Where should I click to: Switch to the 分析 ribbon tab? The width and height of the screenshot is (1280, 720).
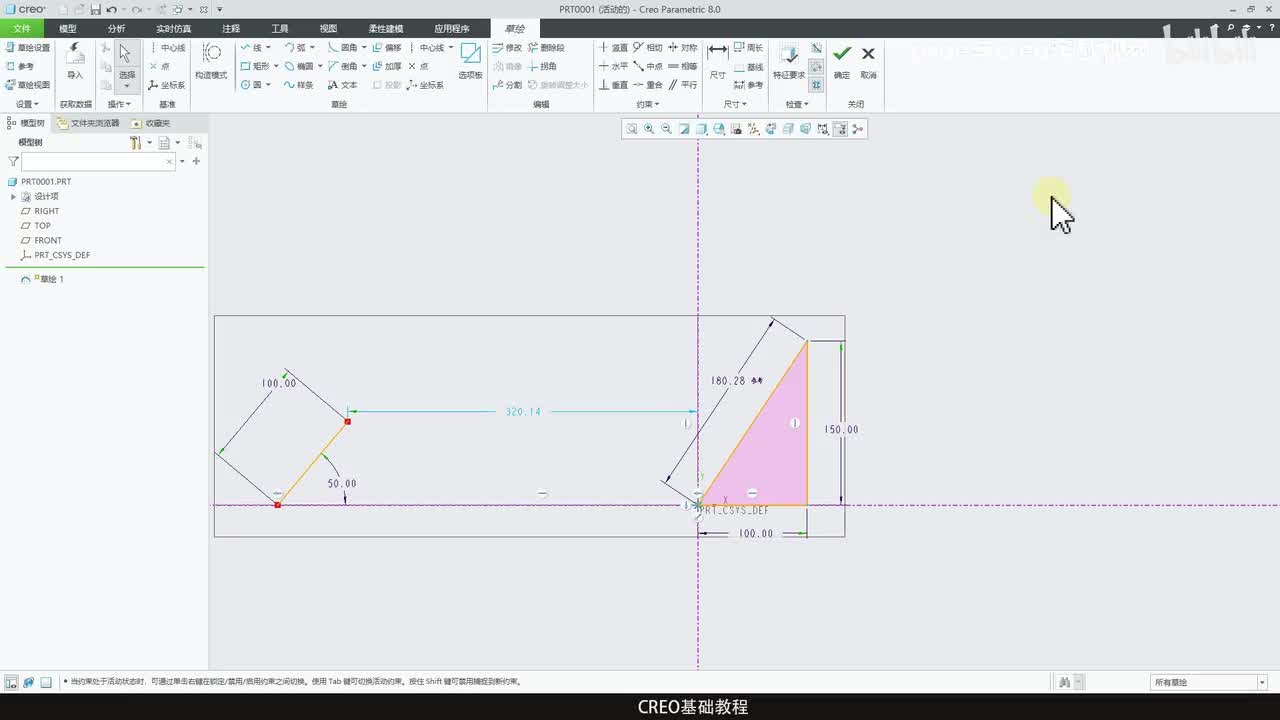tap(116, 29)
